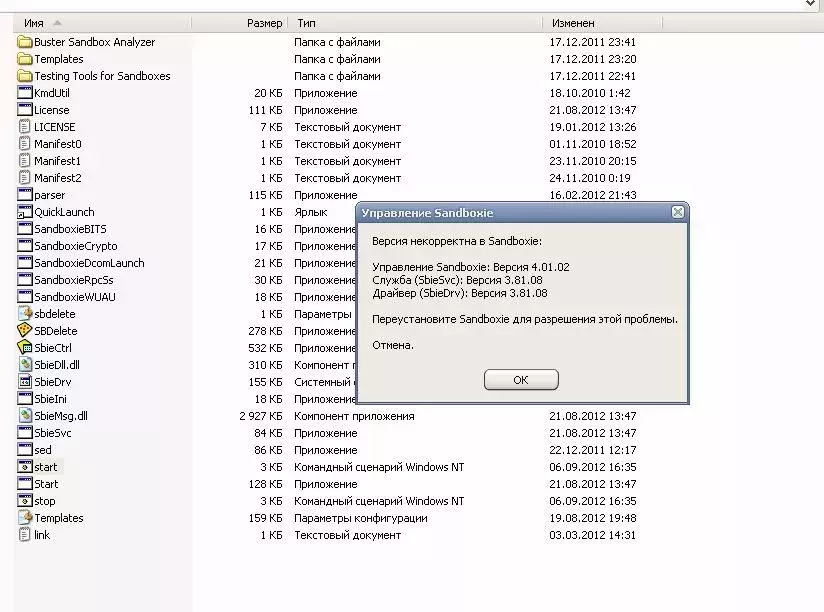Image resolution: width=824 pixels, height=612 pixels.
Task: Click the dialog text Переустановите Sandboxie message
Action: pos(525,319)
